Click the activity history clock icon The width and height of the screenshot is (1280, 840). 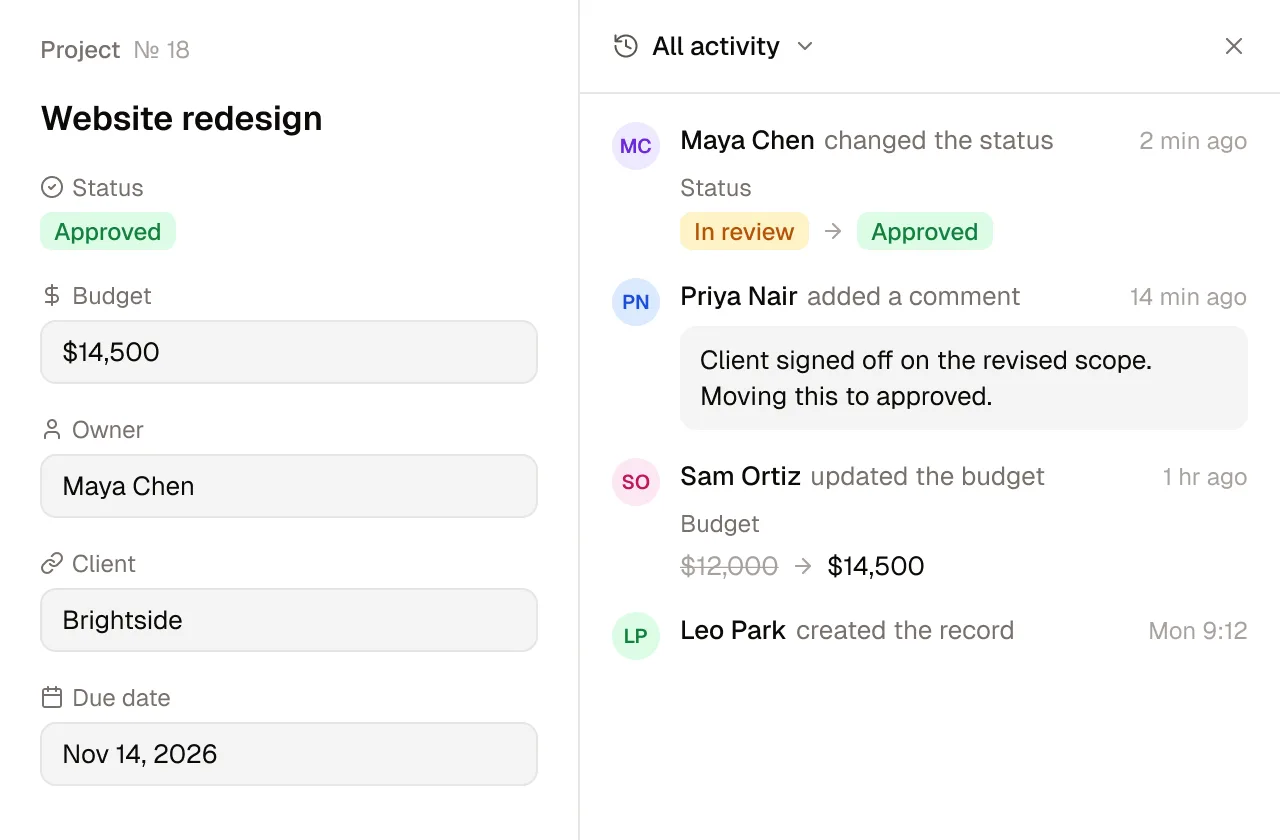tap(626, 46)
